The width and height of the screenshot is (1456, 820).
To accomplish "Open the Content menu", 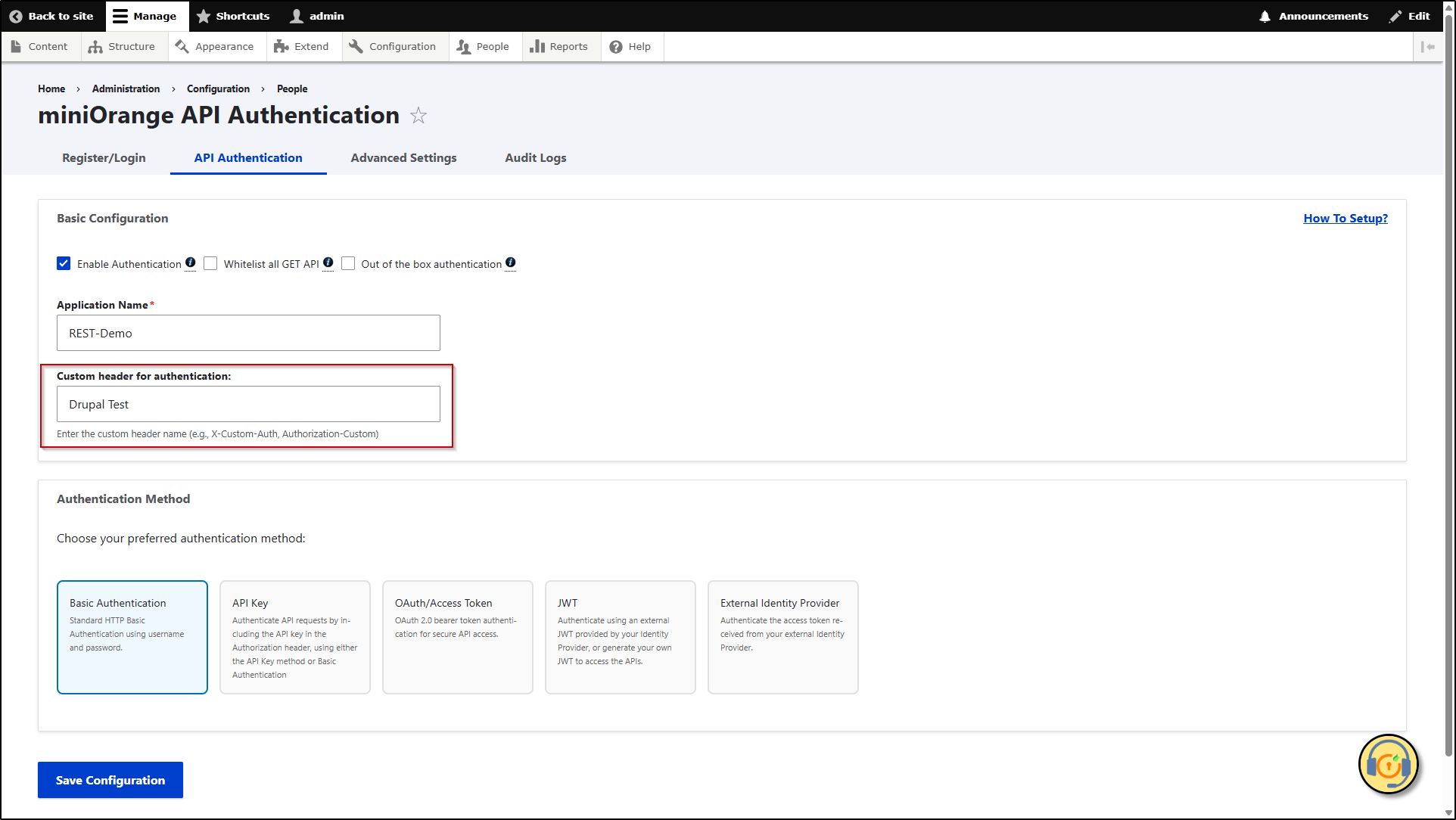I will tap(39, 46).
